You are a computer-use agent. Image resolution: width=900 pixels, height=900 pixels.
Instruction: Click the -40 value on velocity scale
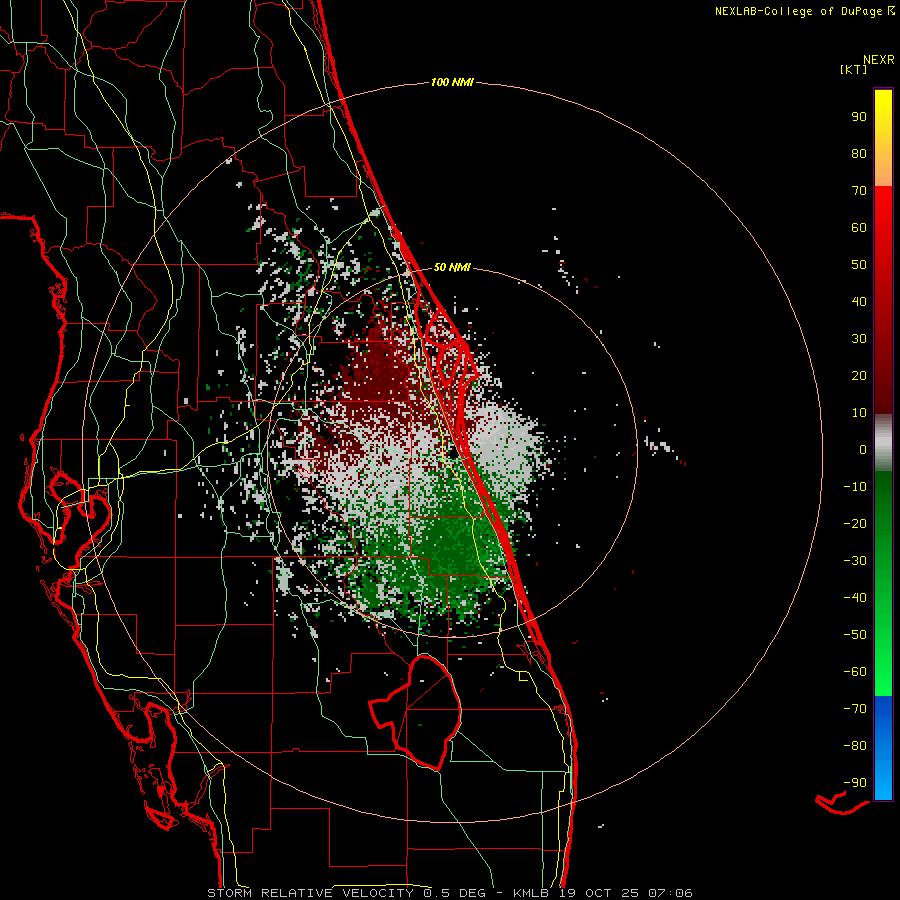click(855, 598)
